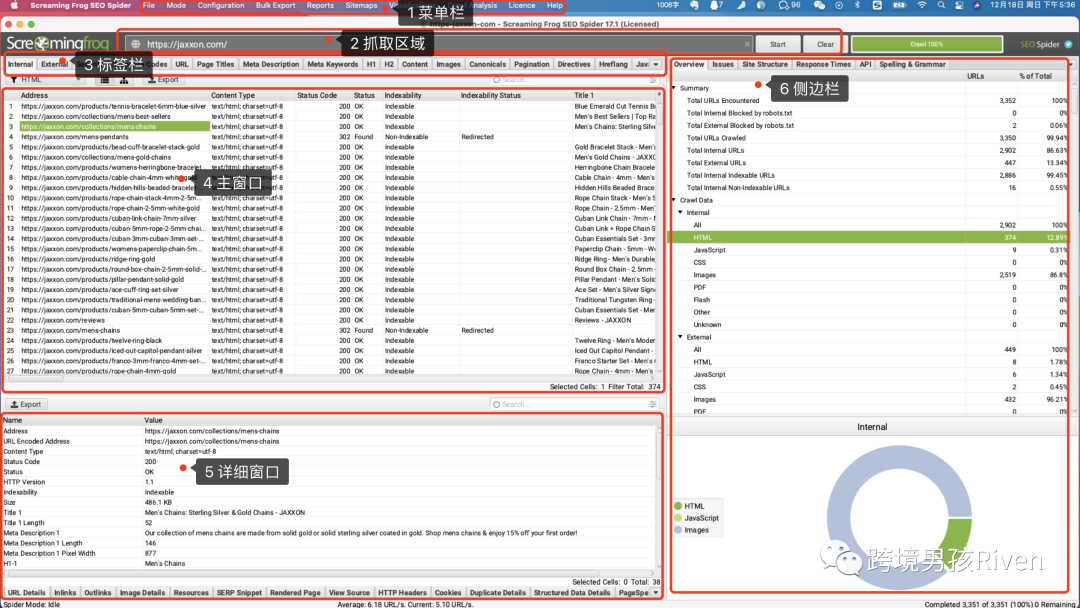The image size is (1080, 608).
Task: Click the Apple menu icon
Action: (14, 6)
